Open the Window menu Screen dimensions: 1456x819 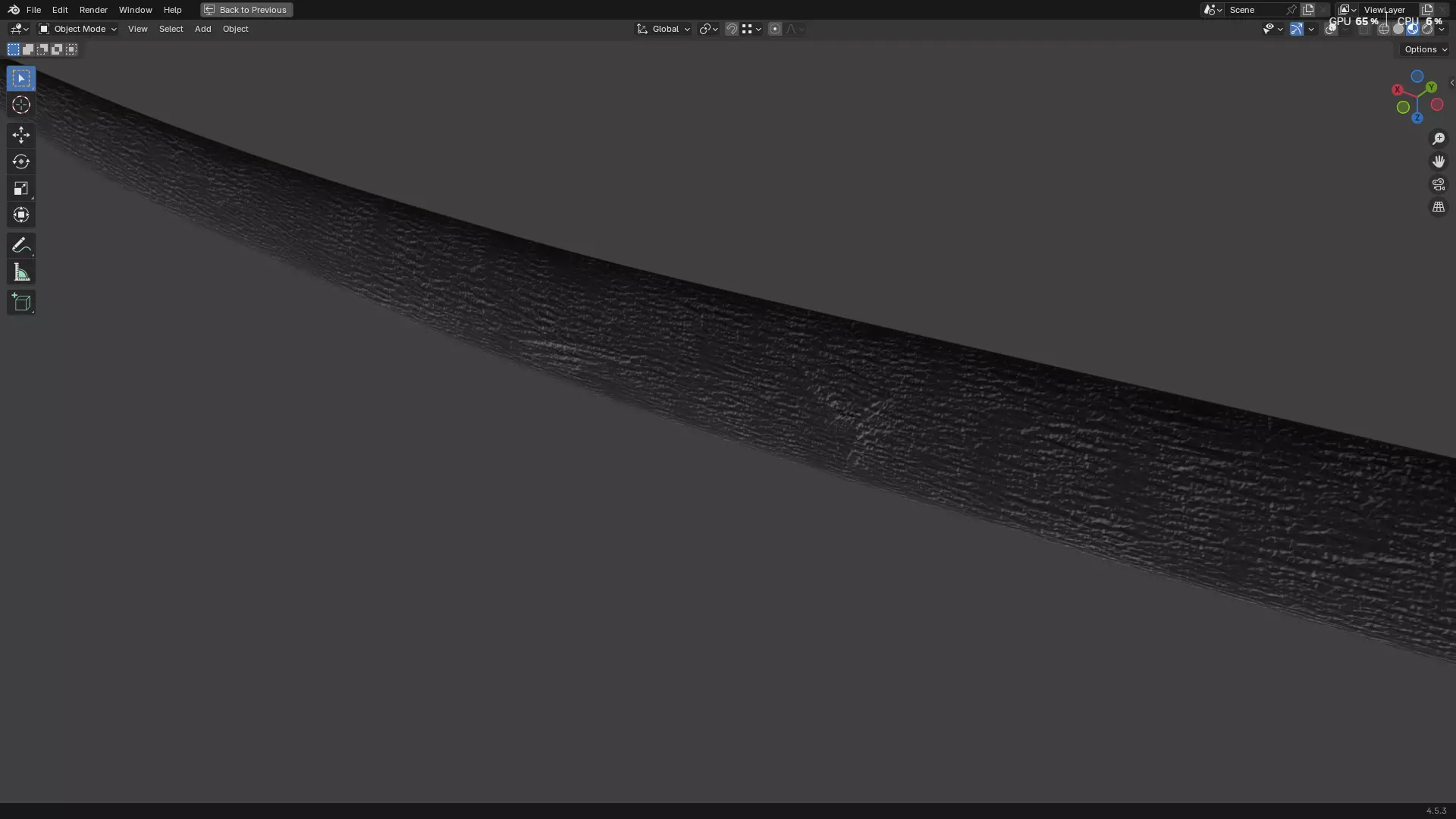coord(135,10)
